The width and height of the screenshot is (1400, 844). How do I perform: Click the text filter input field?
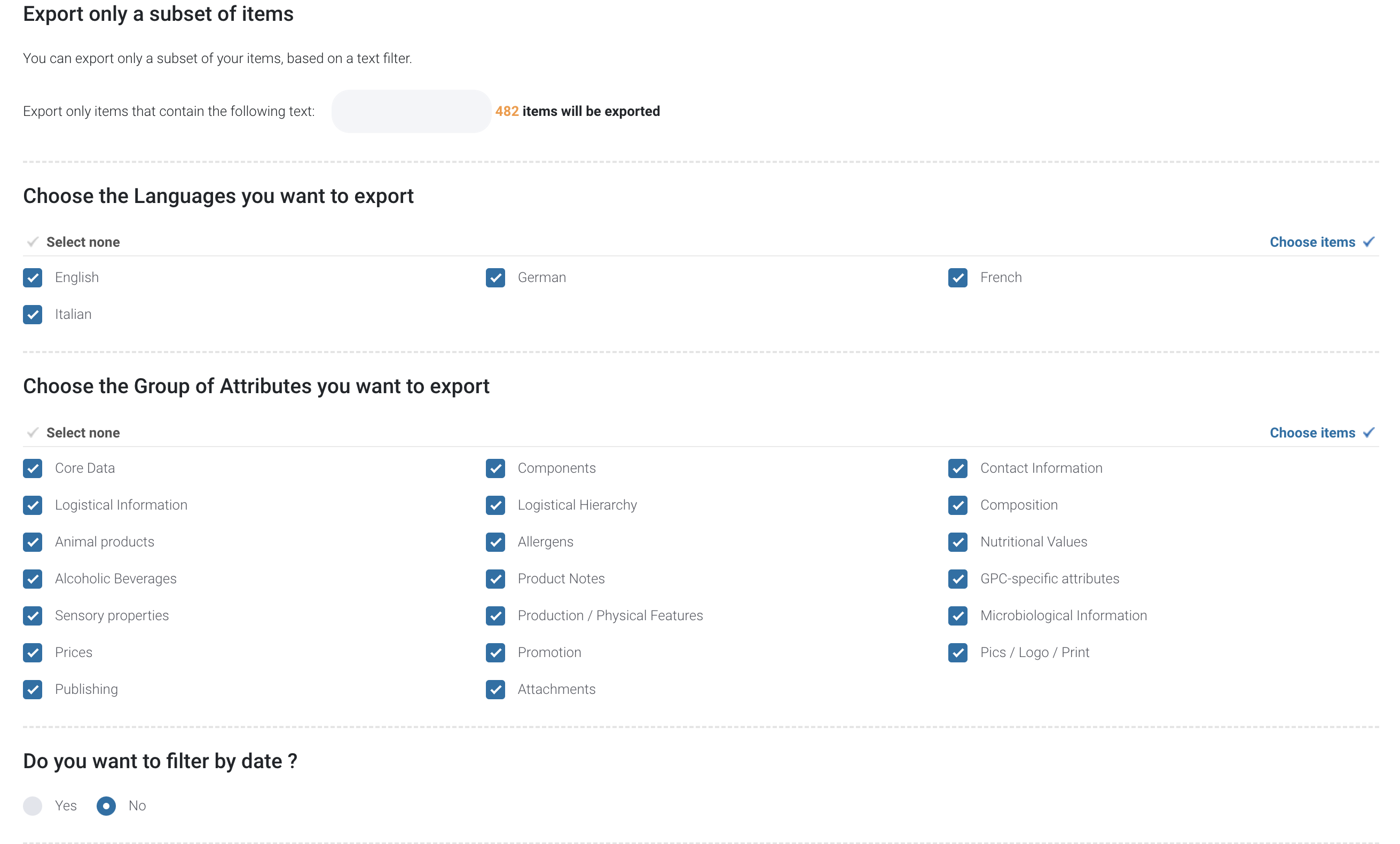coord(411,112)
